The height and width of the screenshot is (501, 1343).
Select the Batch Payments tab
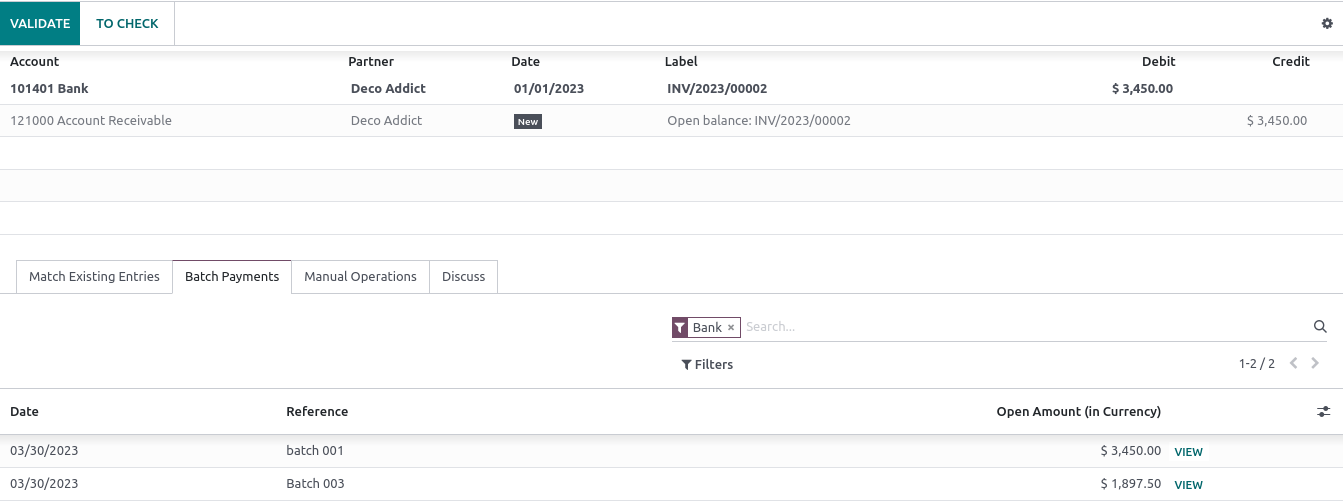tap(232, 277)
